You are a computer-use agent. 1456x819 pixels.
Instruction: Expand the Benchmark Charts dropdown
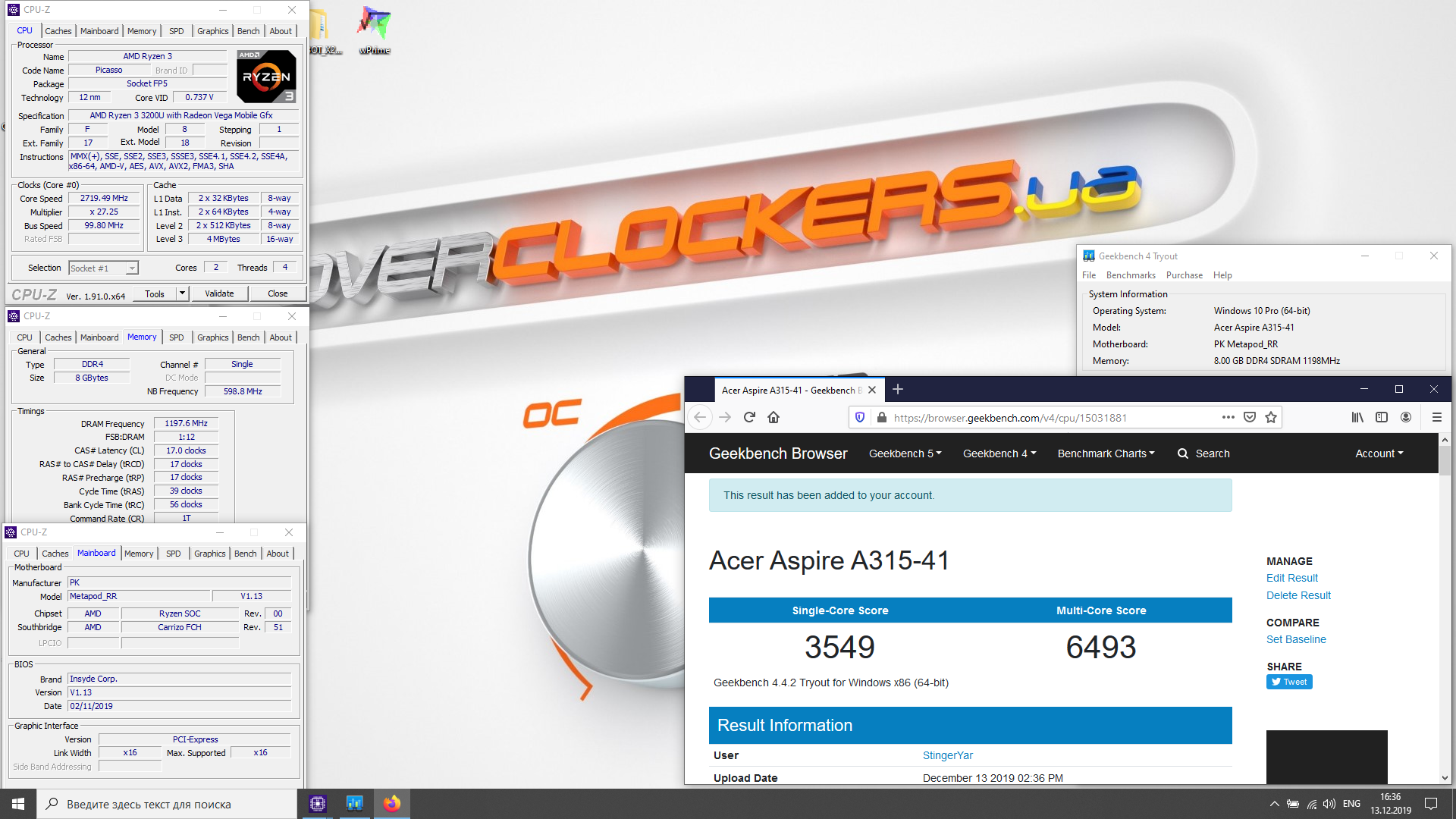point(1106,453)
